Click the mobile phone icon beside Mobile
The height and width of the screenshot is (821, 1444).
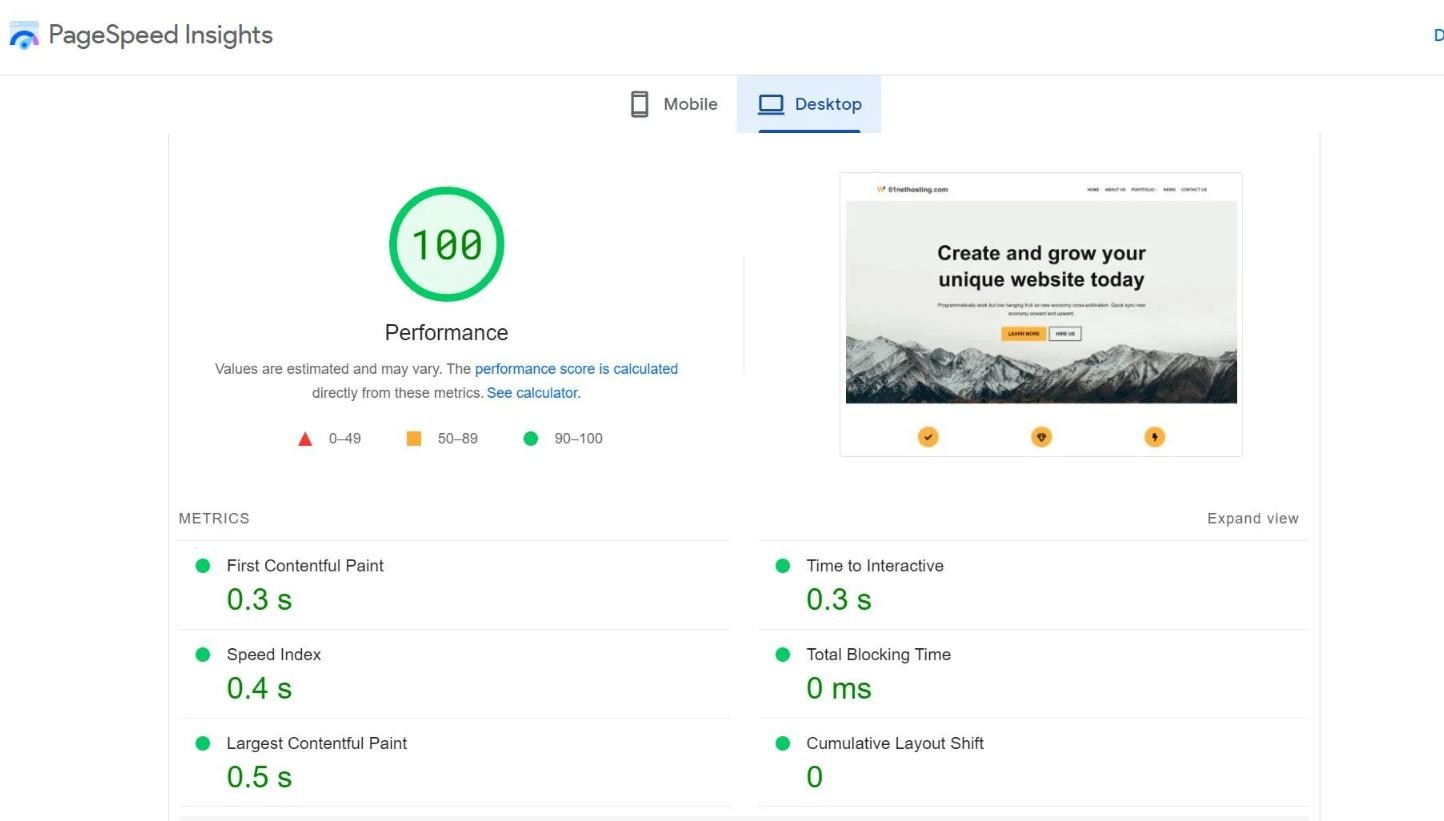click(x=638, y=103)
